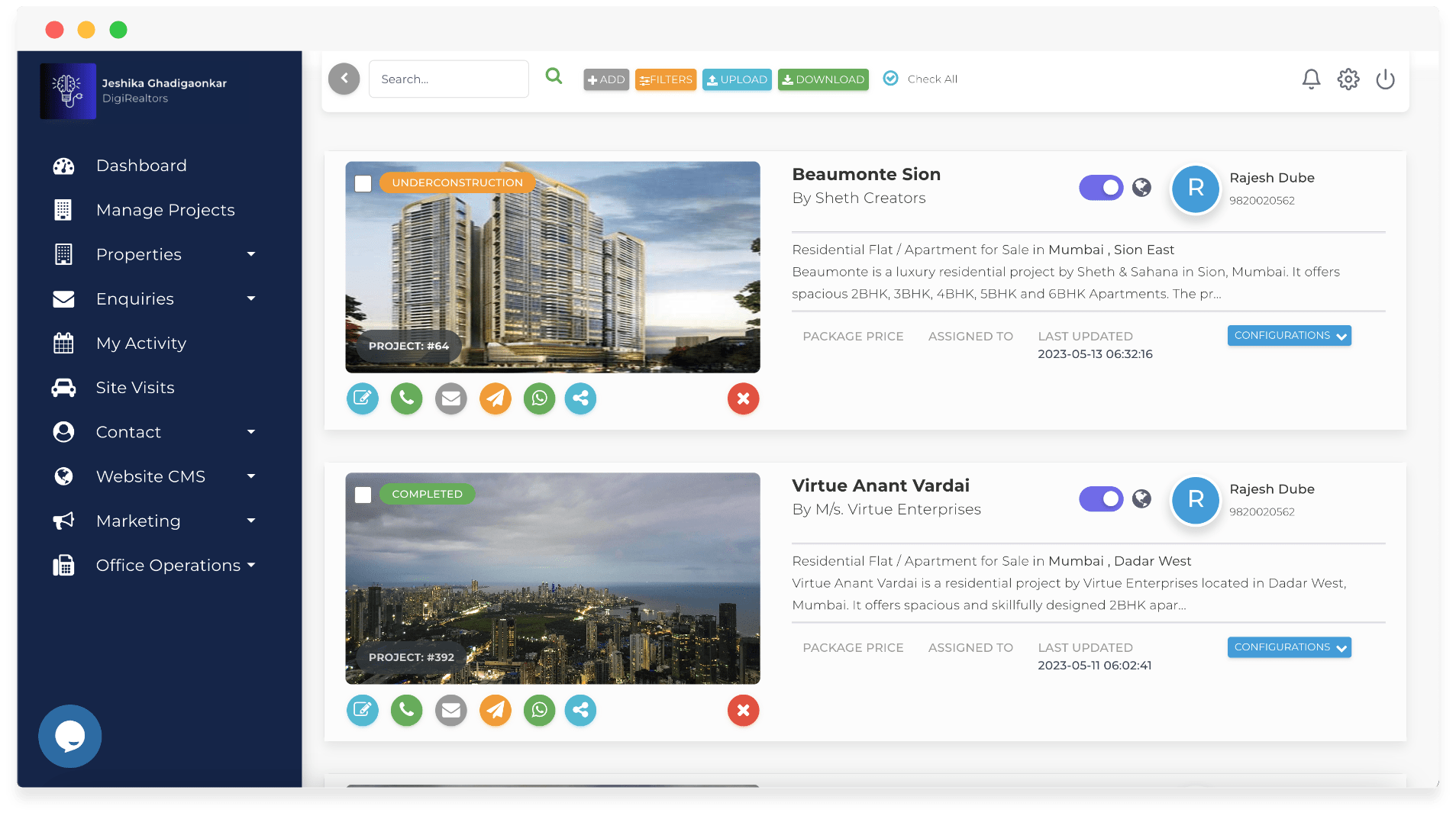
Task: Expand the Office Operations section
Action: tap(168, 565)
